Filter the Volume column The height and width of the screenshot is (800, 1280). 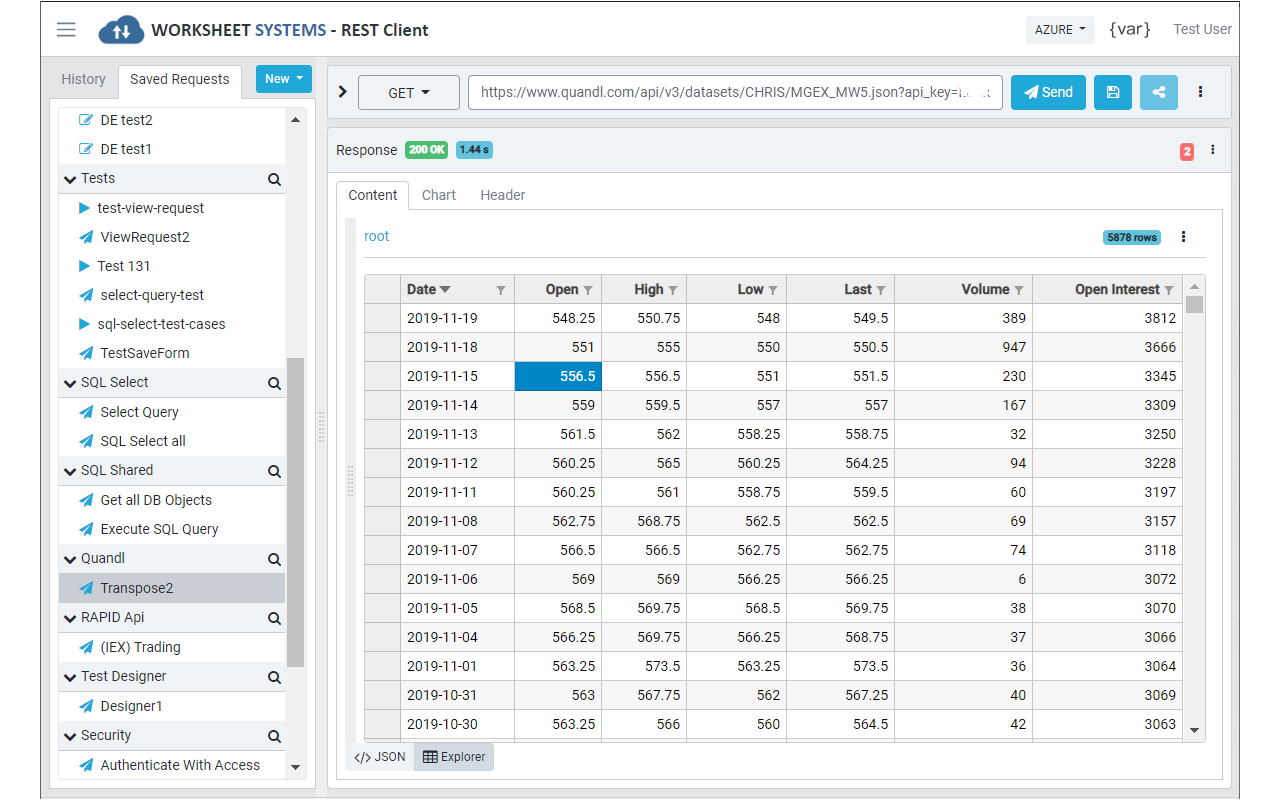click(1019, 290)
